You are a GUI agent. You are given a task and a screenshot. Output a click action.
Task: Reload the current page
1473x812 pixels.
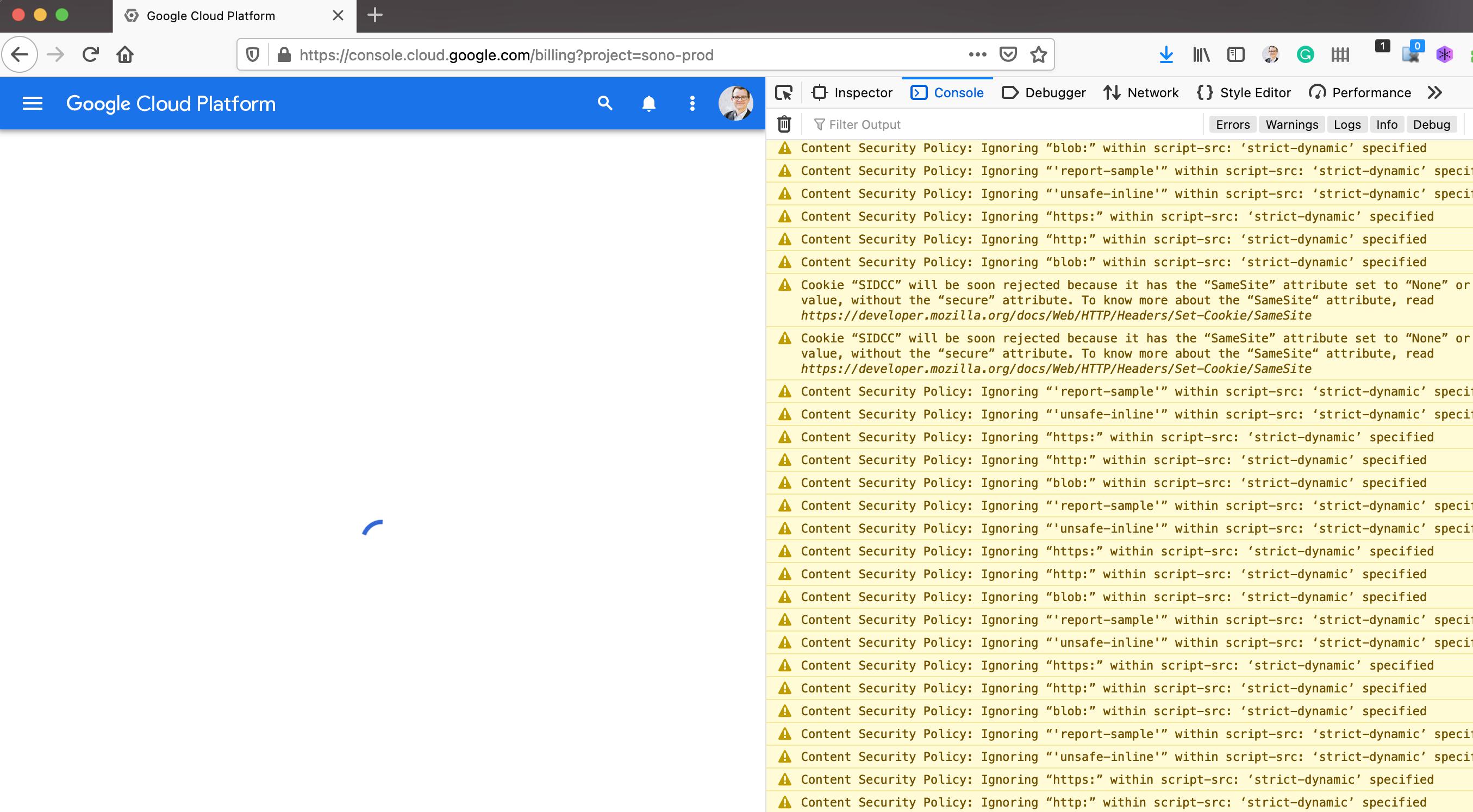(x=90, y=54)
